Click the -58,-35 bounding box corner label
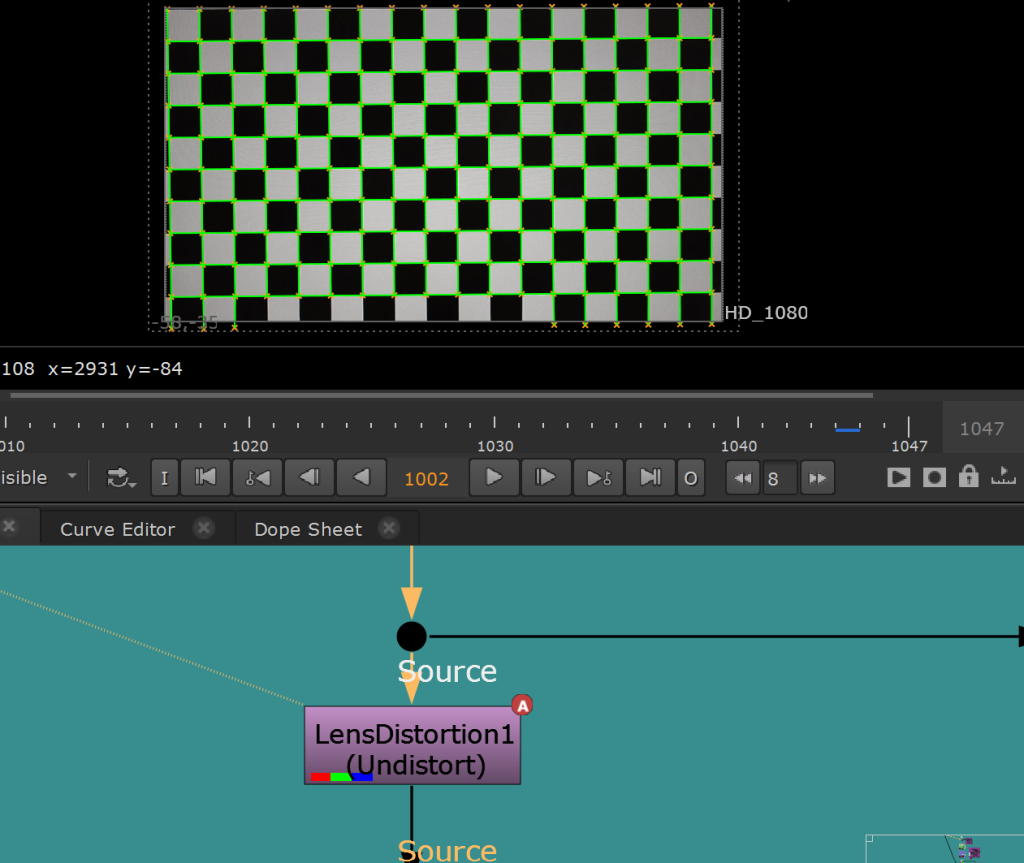Image resolution: width=1024 pixels, height=863 pixels. tap(185, 322)
